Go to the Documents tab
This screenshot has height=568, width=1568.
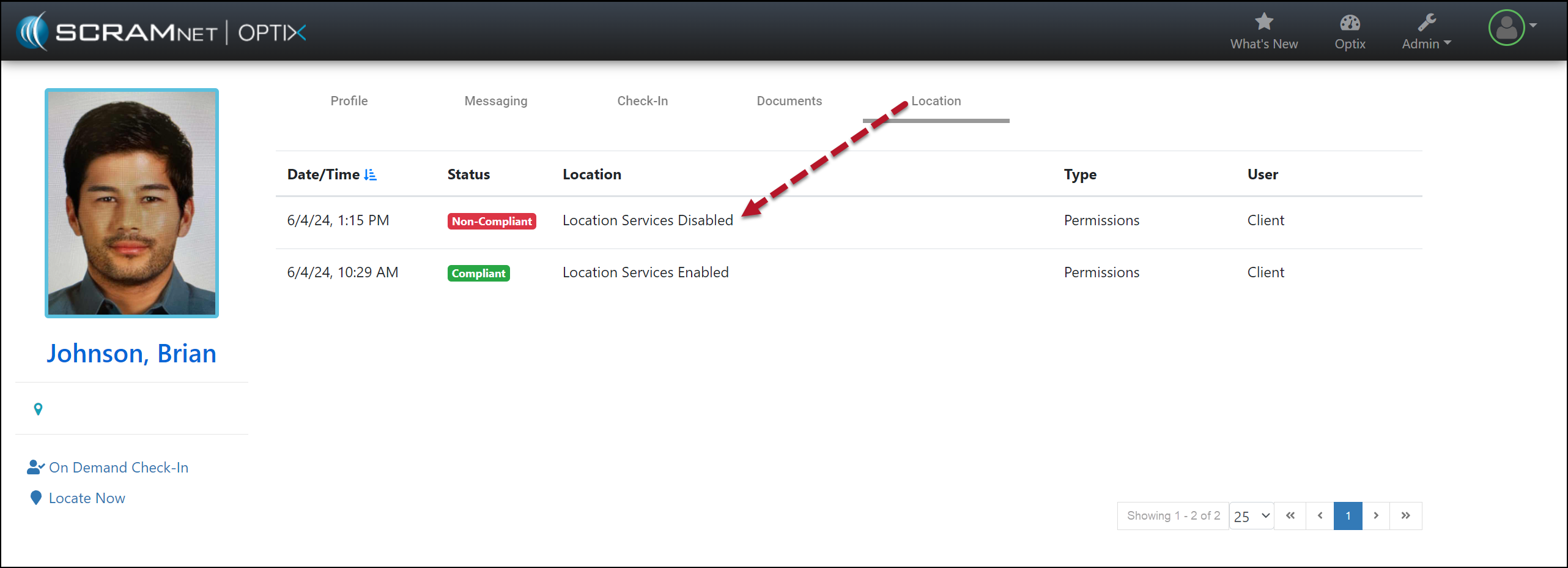(x=789, y=101)
